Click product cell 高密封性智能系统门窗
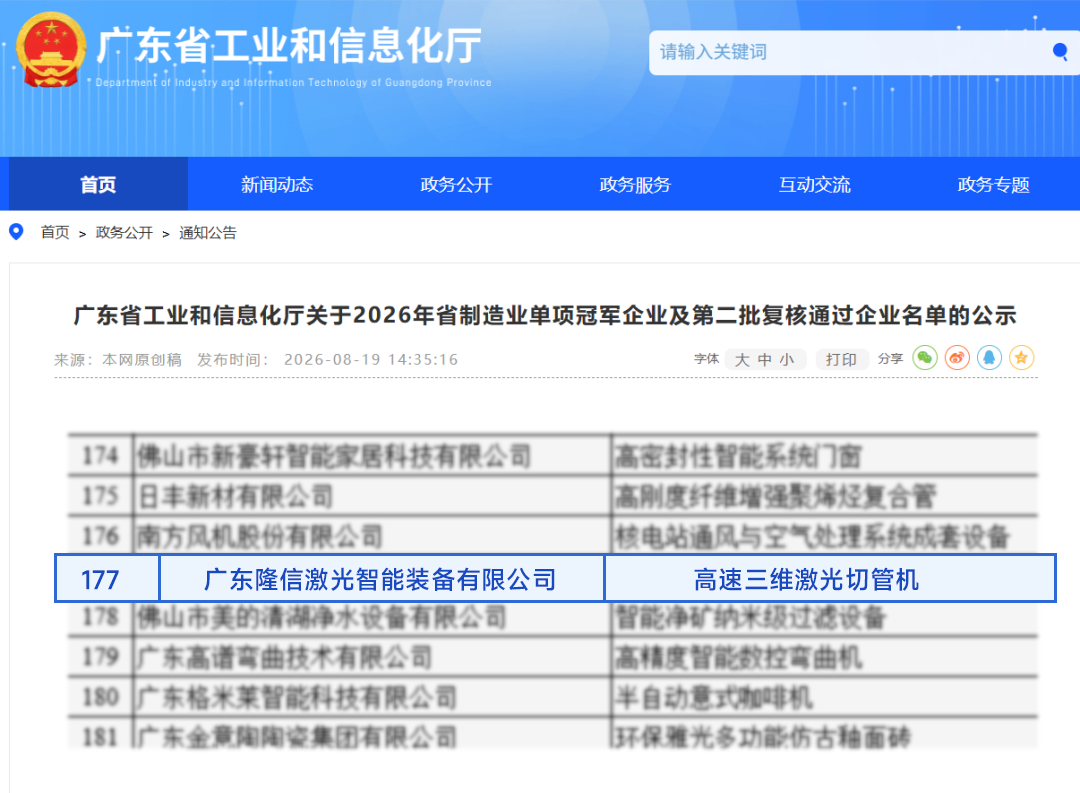The image size is (1080, 793). click(738, 455)
